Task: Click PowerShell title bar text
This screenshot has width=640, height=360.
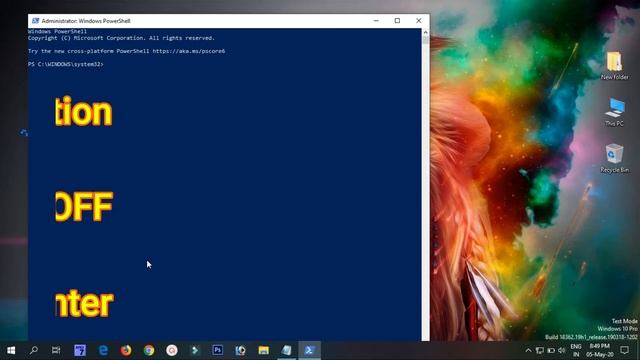Action: click(86, 21)
